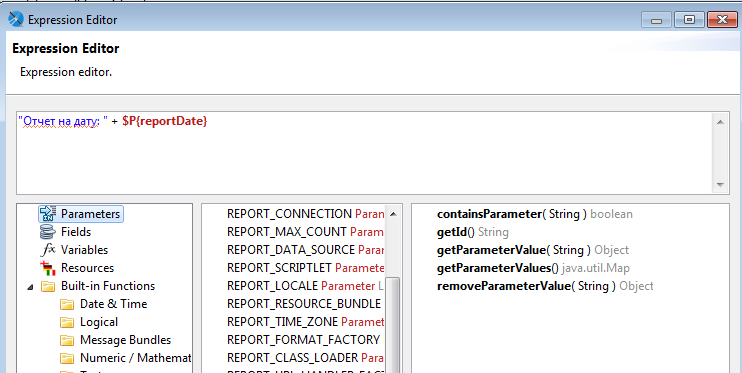Select REPORT_SCRIPTLET parameter

click(x=305, y=268)
